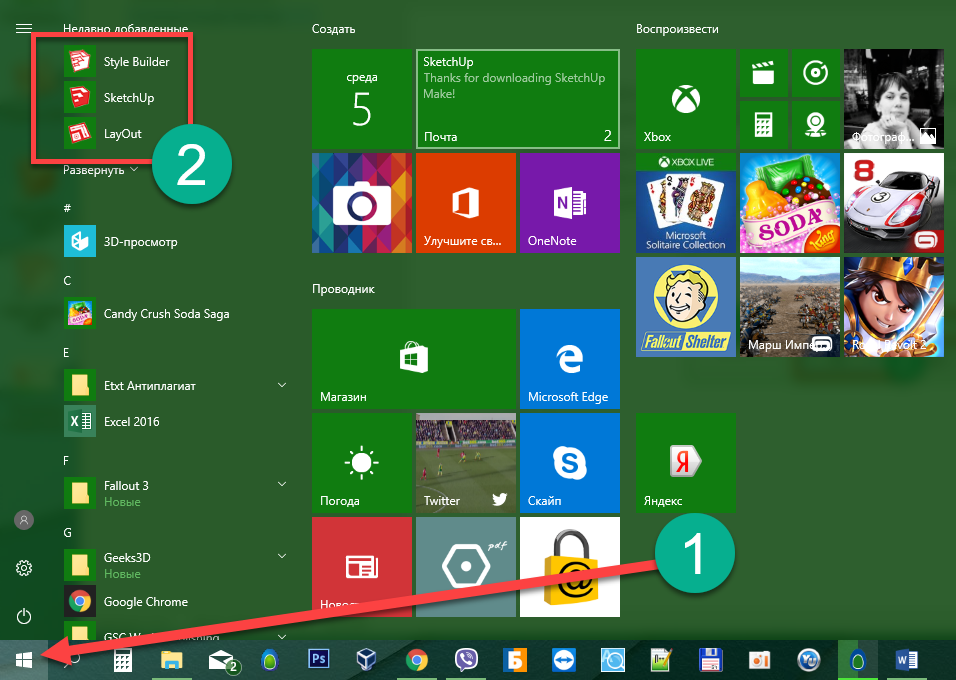Open the LayOut application

click(122, 133)
